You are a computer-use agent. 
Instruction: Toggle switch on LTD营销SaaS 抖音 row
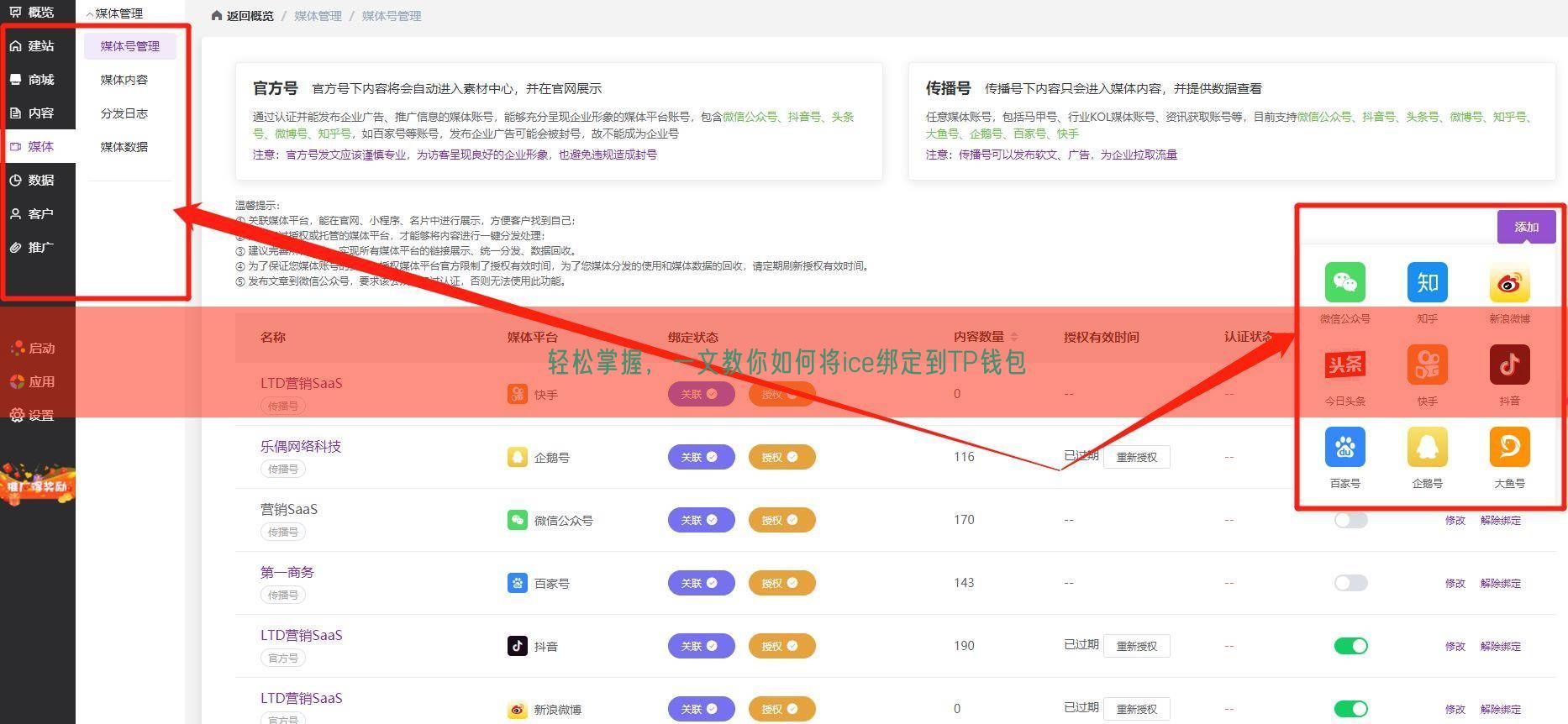(x=1350, y=646)
